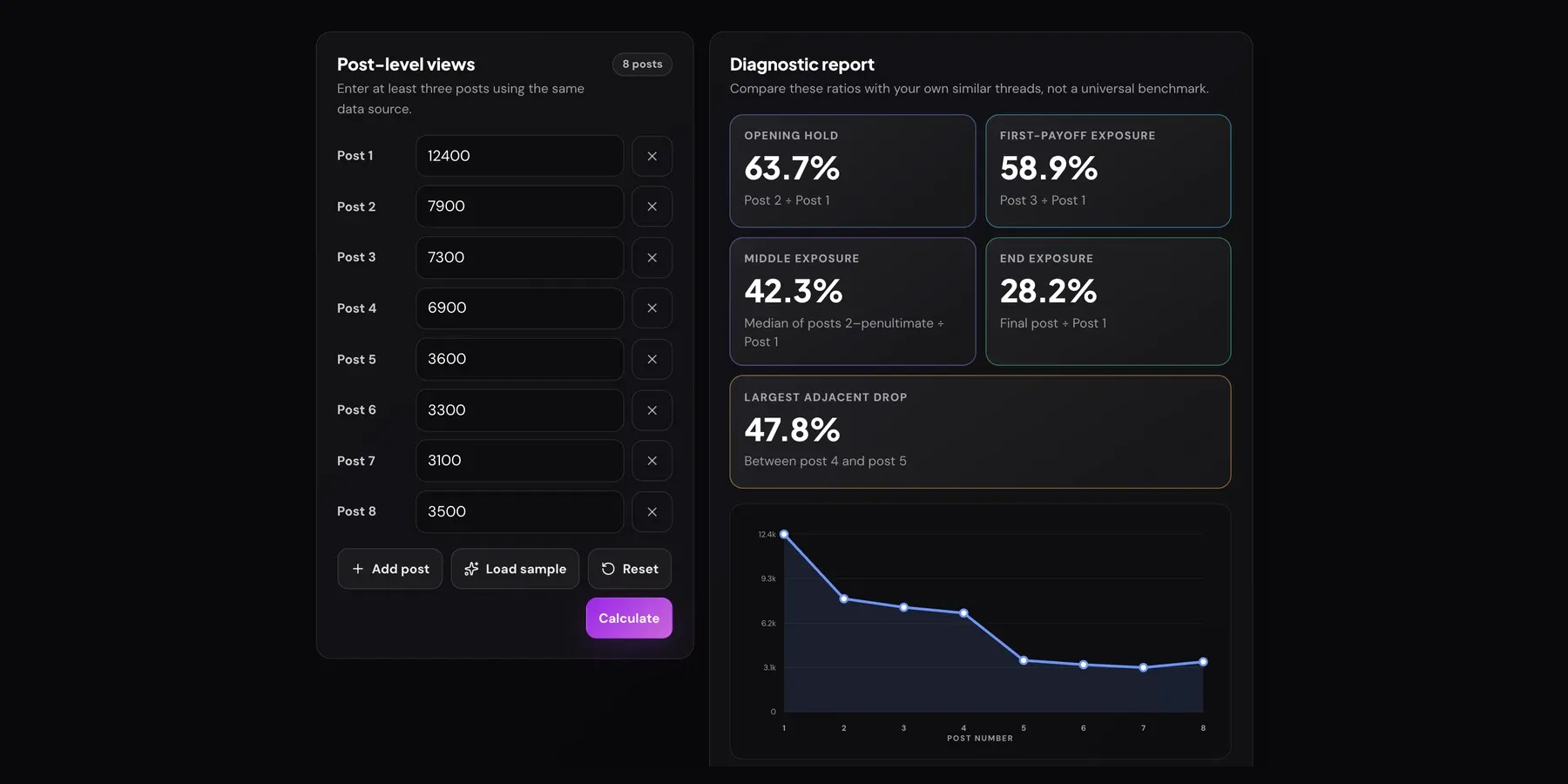Remove Post 2 with its X icon
Screen dimensions: 1568x784
(x=652, y=206)
